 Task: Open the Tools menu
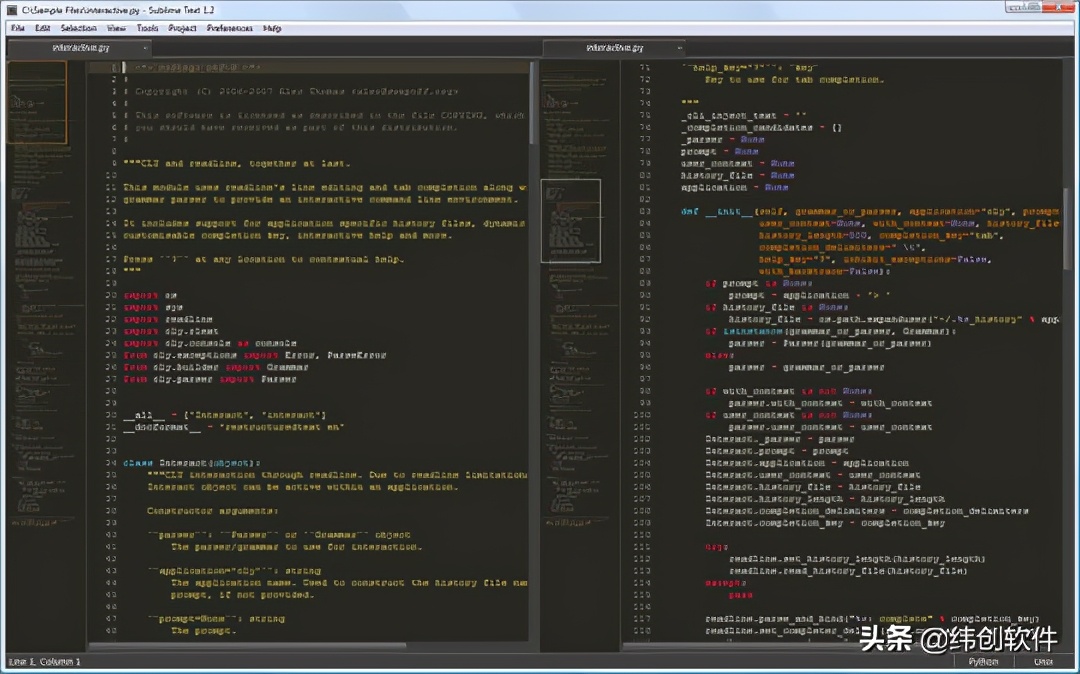[147, 28]
